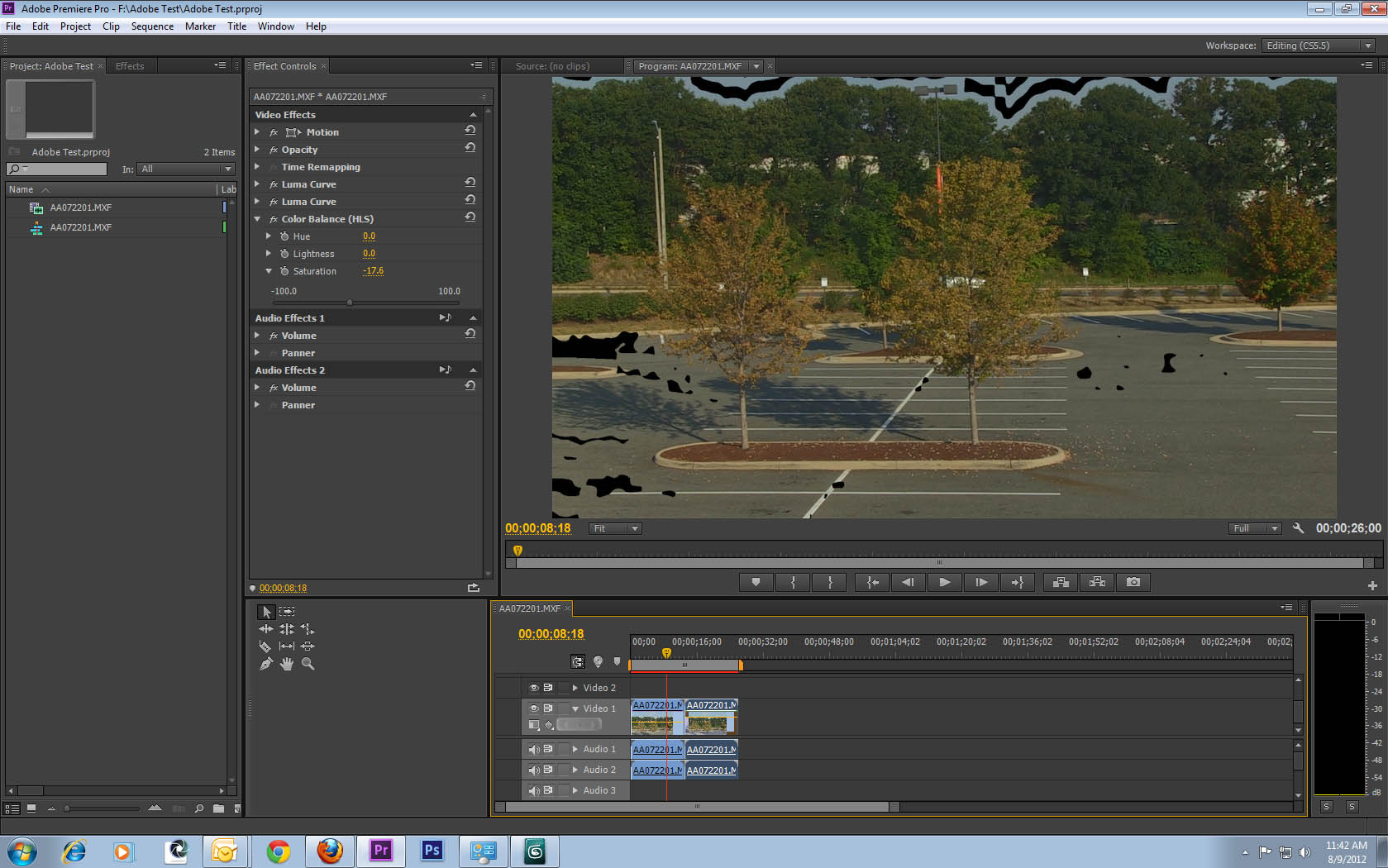Click the Project panel search field
Screen dimensions: 1388x868
coord(57,169)
